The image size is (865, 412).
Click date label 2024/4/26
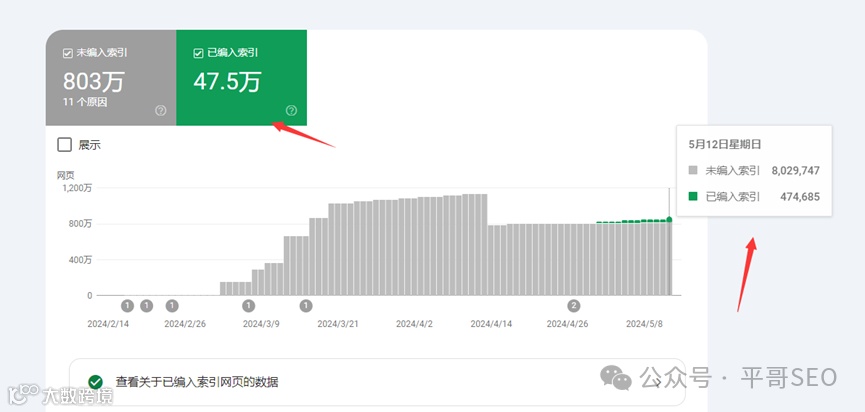567,324
